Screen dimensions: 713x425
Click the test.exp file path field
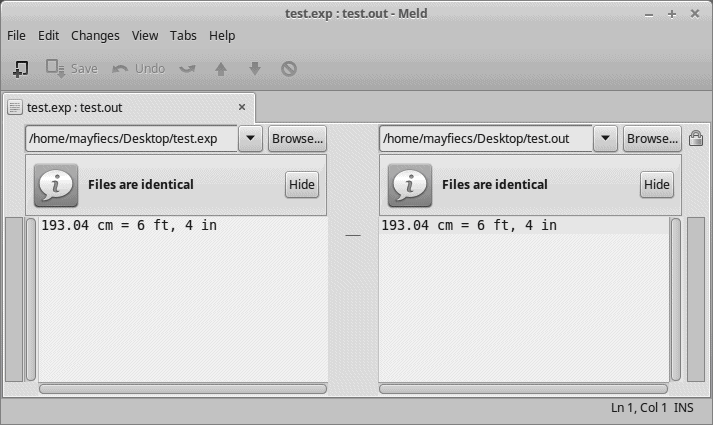(132, 138)
